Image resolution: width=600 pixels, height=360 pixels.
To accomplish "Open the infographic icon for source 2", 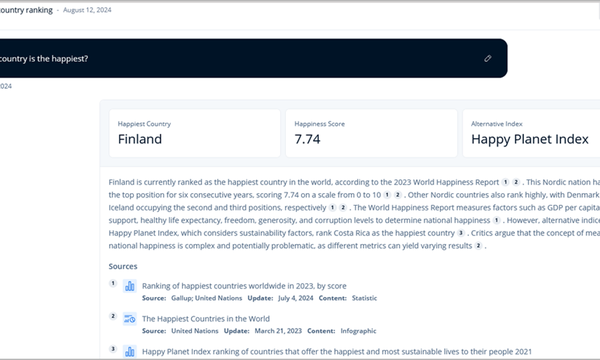I will click(130, 319).
